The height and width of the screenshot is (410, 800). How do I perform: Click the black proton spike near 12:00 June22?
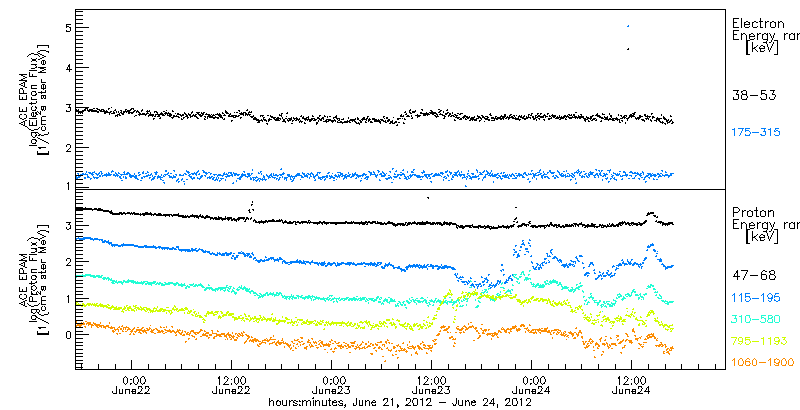[251, 209]
